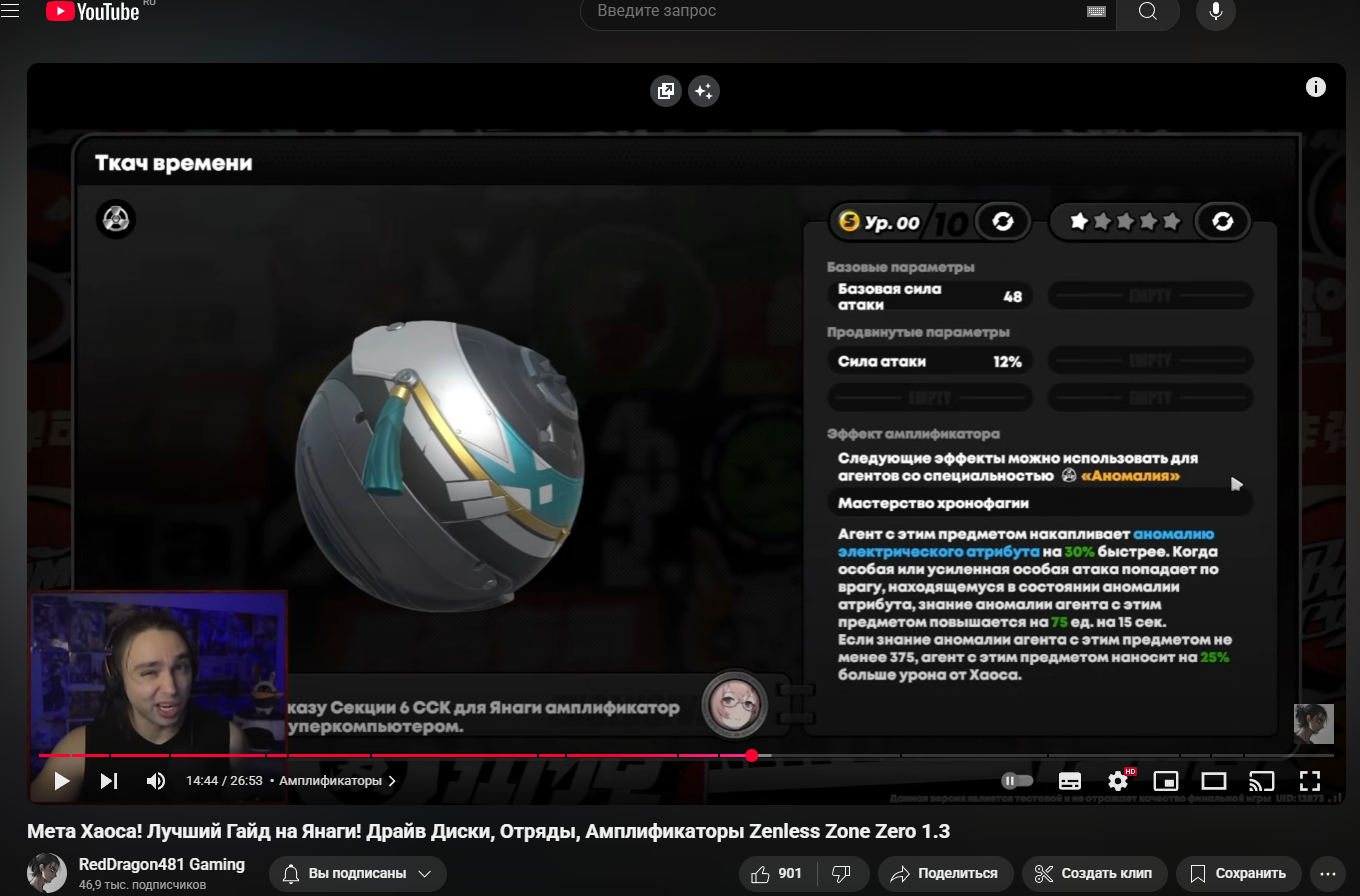This screenshot has width=1360, height=896.
Task: Start voice search with the microphone
Action: coord(1216,11)
